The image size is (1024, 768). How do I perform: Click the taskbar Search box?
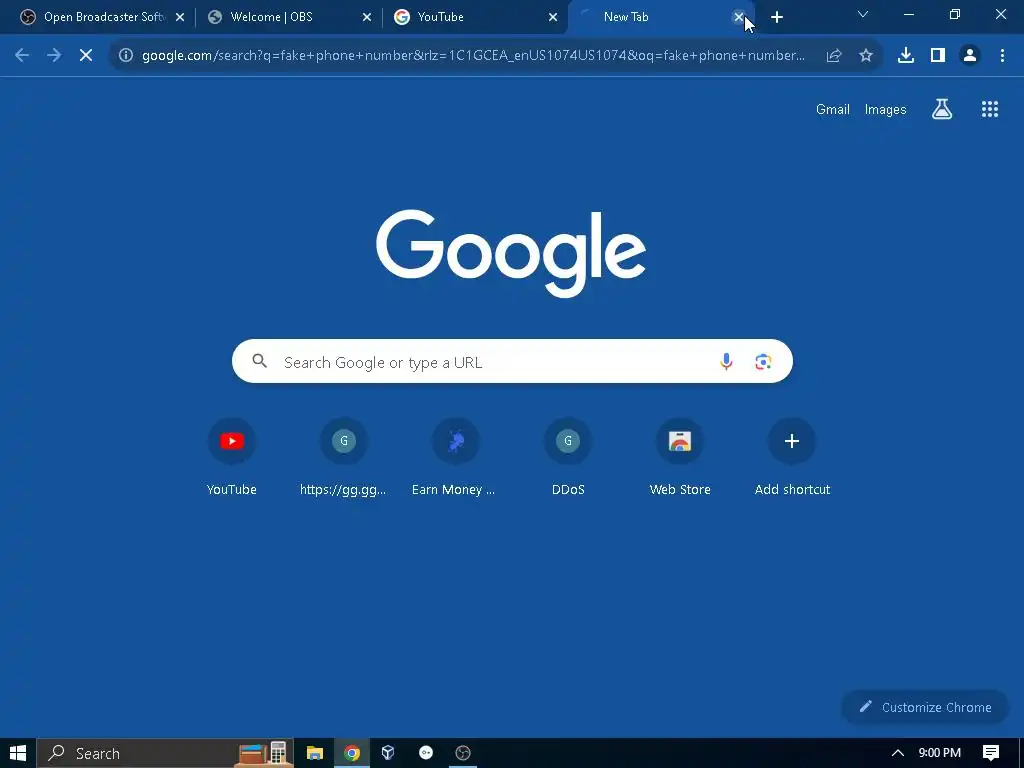pos(165,753)
